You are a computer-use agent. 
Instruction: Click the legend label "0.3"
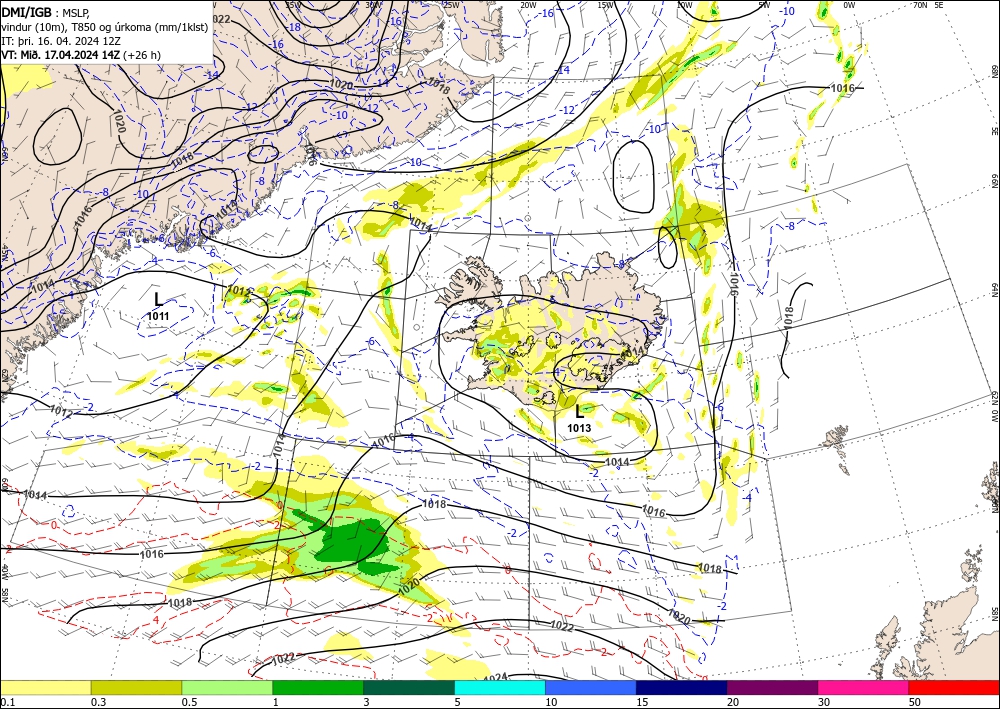click(98, 702)
